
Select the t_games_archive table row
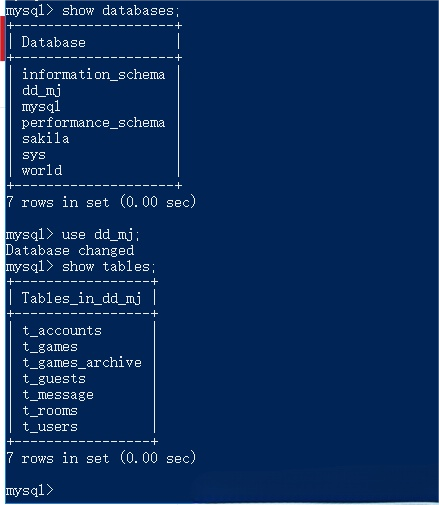[82, 363]
